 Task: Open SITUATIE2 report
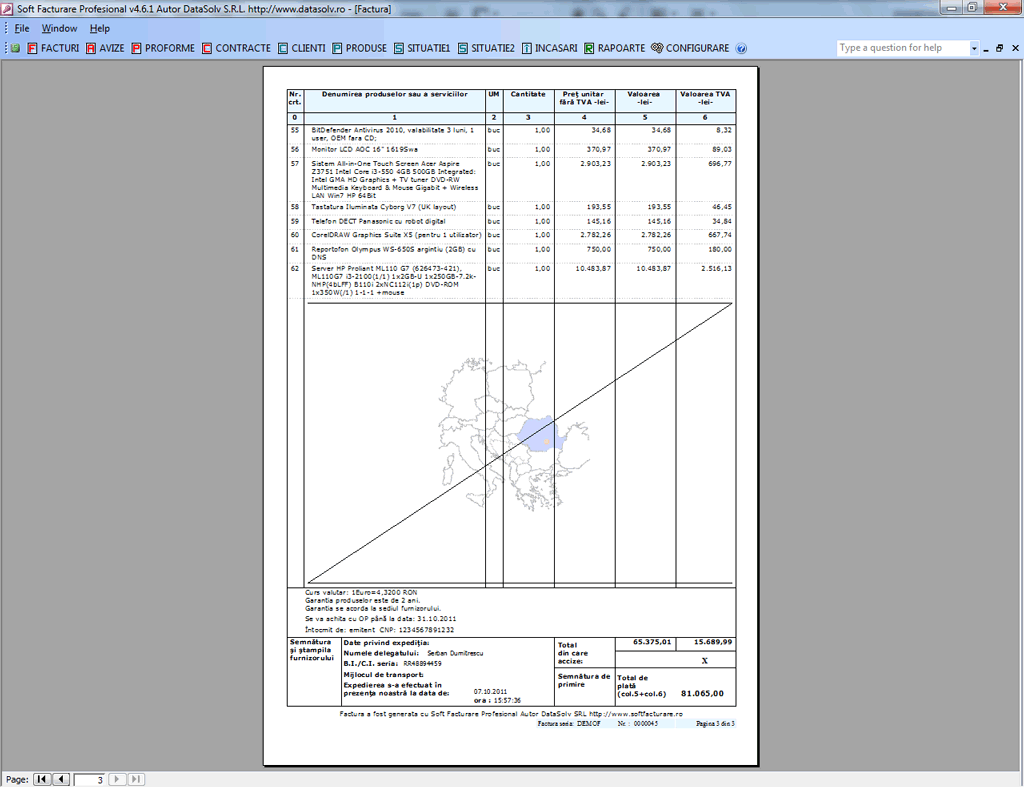[485, 48]
